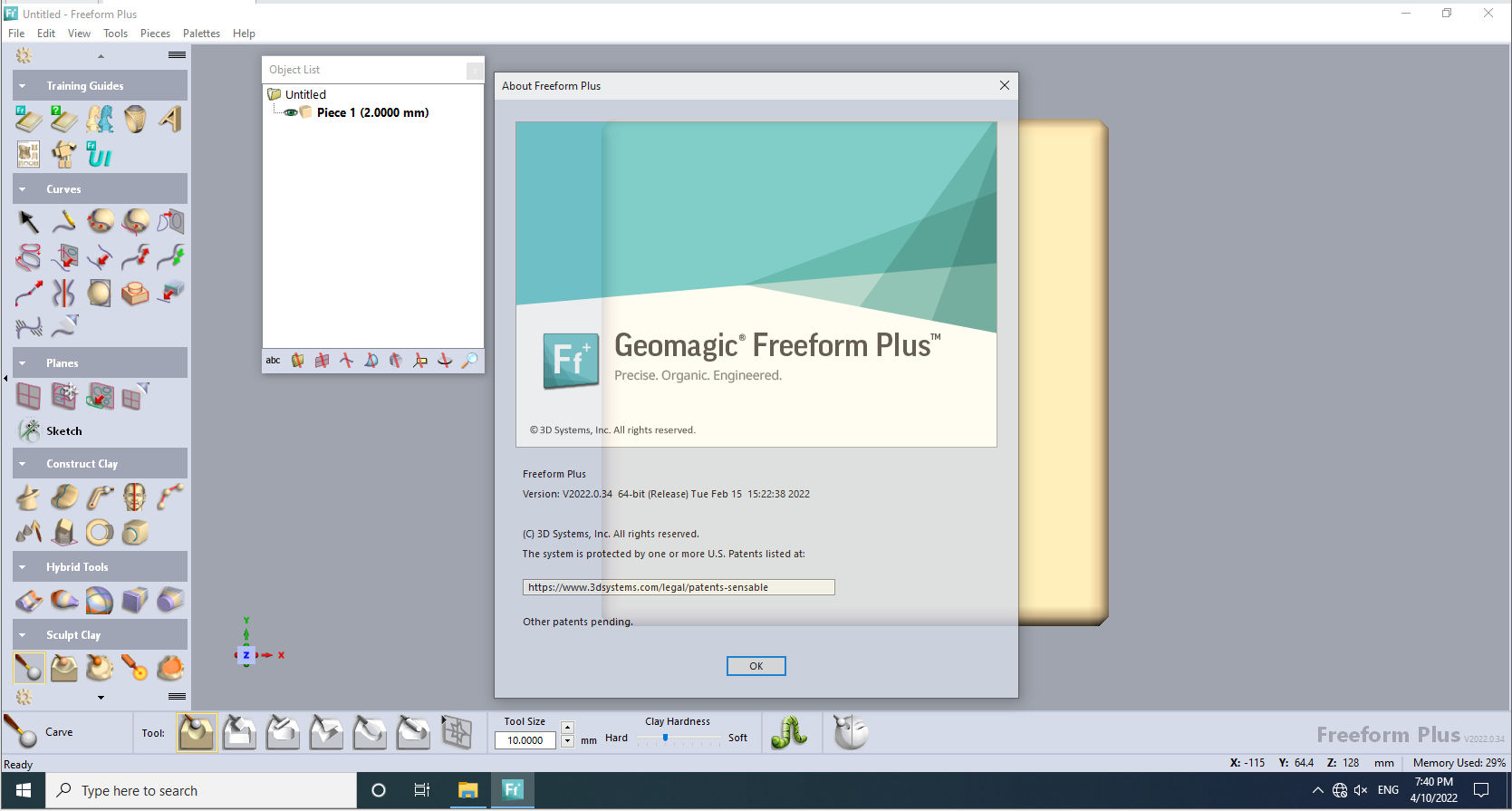Open the chess knight training guide

point(99,119)
